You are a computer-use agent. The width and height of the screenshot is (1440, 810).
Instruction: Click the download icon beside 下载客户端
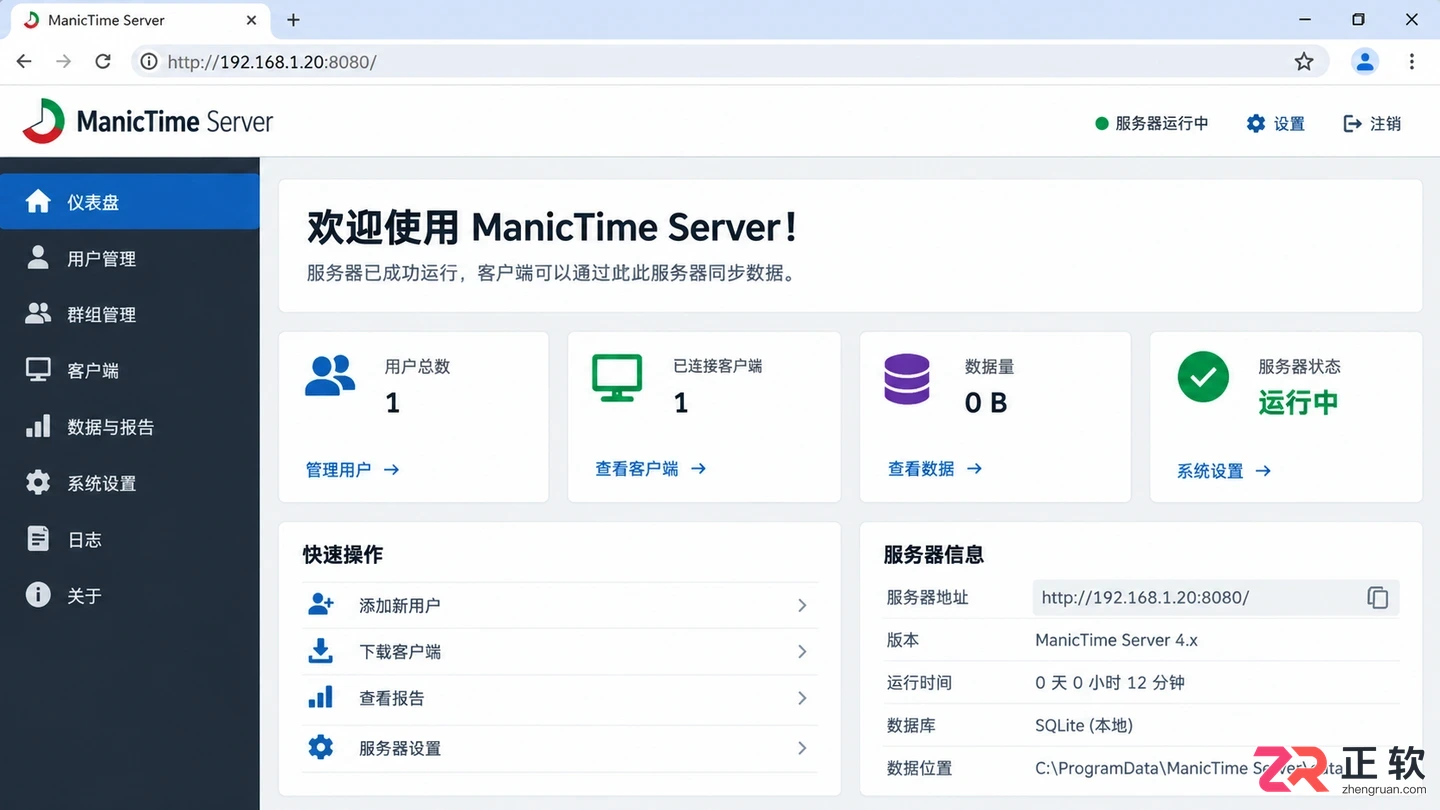pos(320,651)
